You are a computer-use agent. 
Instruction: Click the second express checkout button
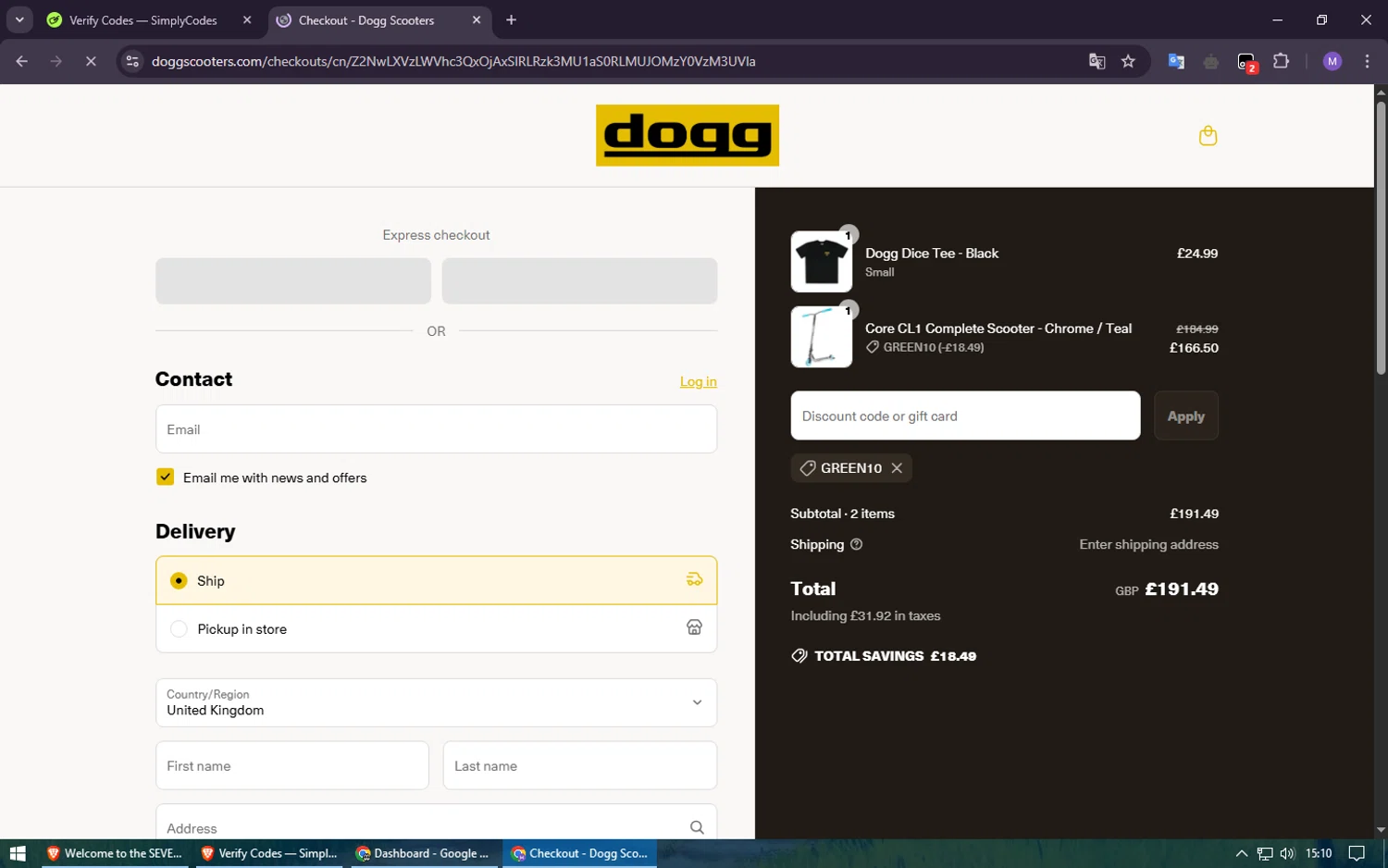(579, 280)
